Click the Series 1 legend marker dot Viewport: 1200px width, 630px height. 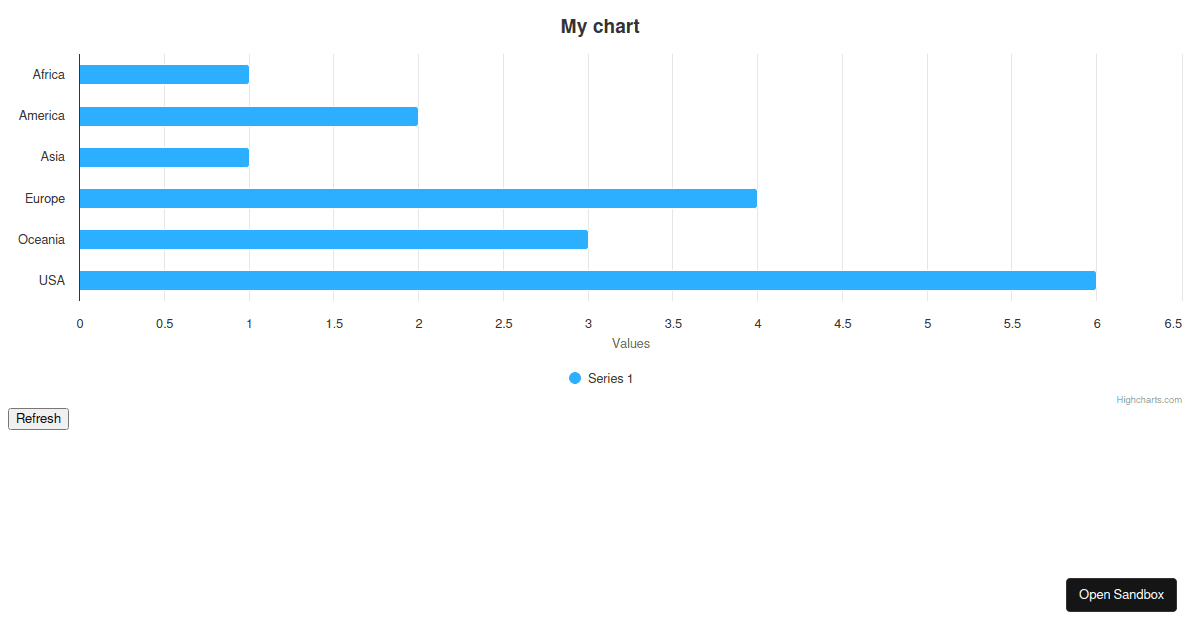(x=574, y=378)
